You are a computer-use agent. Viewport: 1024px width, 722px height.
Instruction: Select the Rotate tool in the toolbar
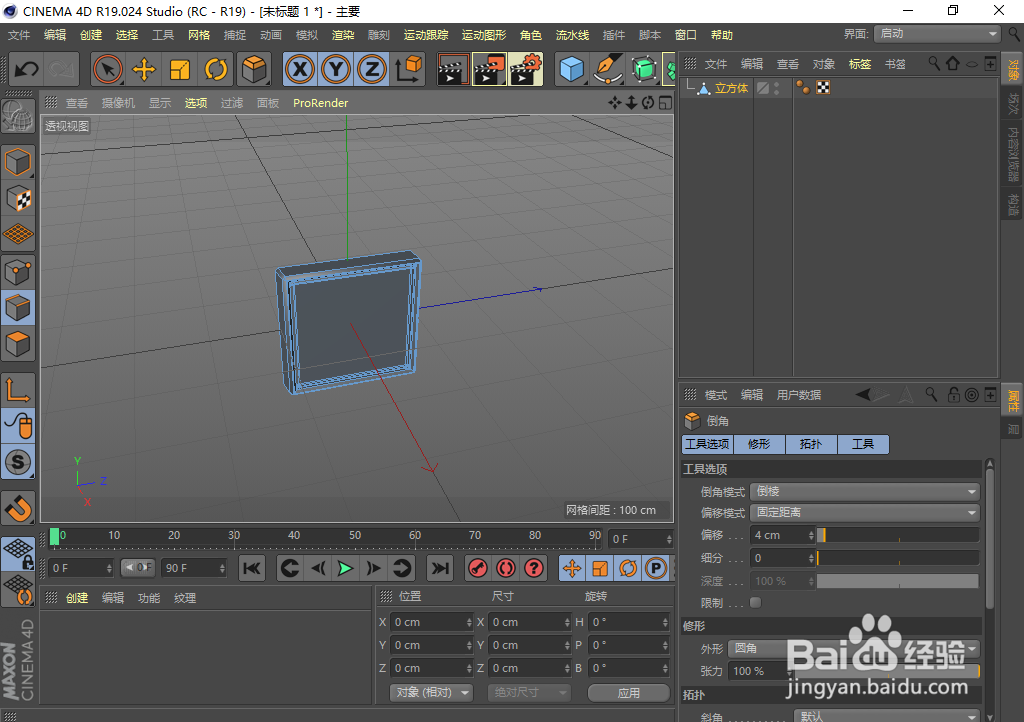(x=217, y=70)
